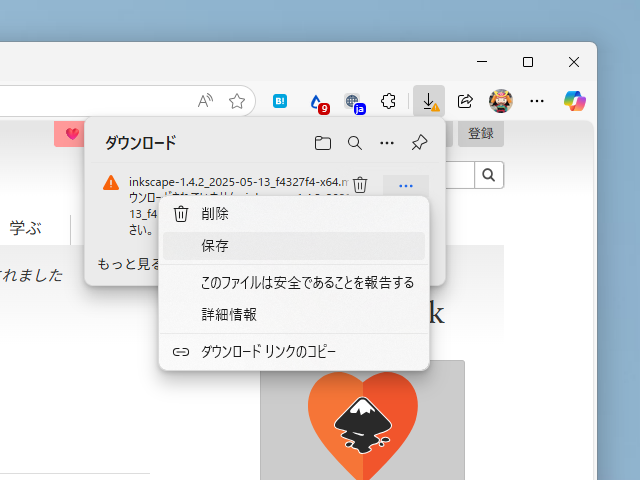640x480 pixels.
Task: Search downloads with magnifier icon
Action: tap(355, 143)
